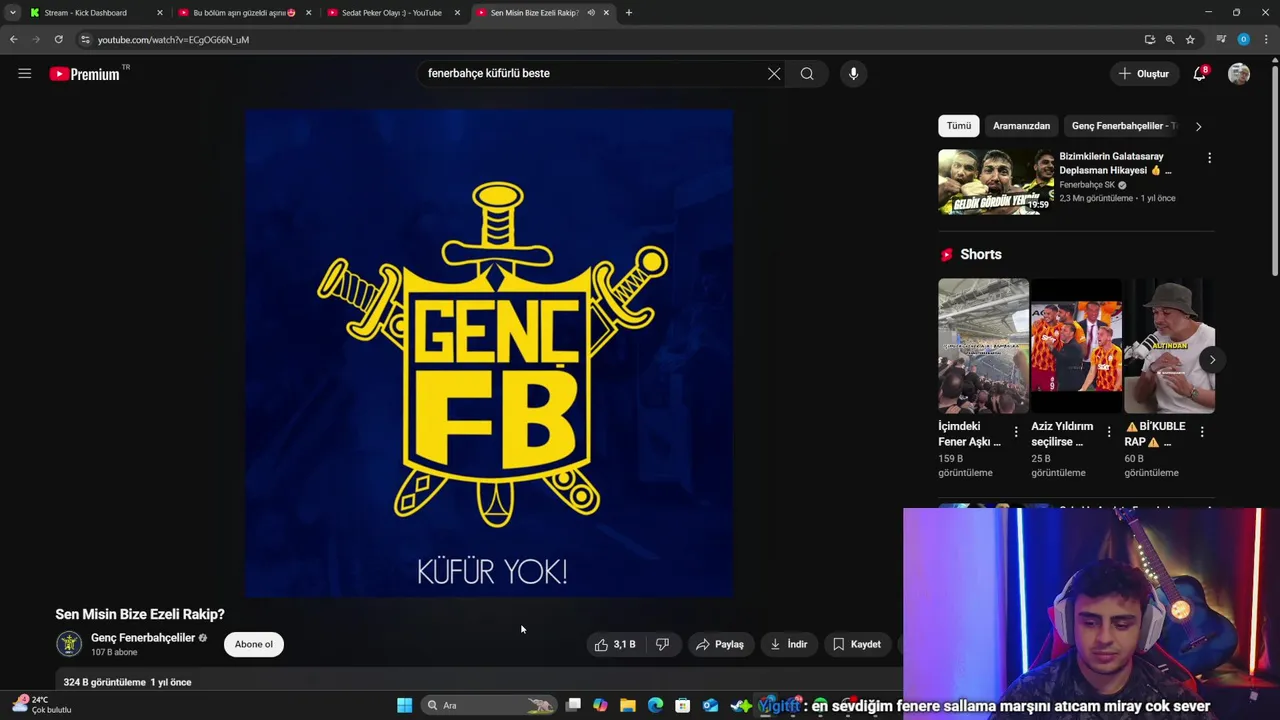Open zoom magnifier in address bar

click(1169, 39)
